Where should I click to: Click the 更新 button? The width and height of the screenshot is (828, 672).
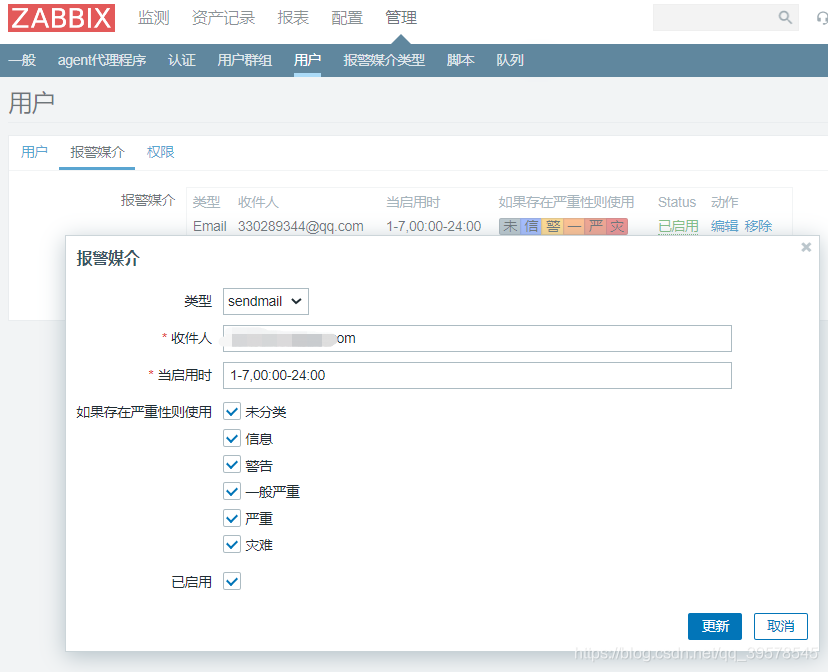[x=714, y=625]
